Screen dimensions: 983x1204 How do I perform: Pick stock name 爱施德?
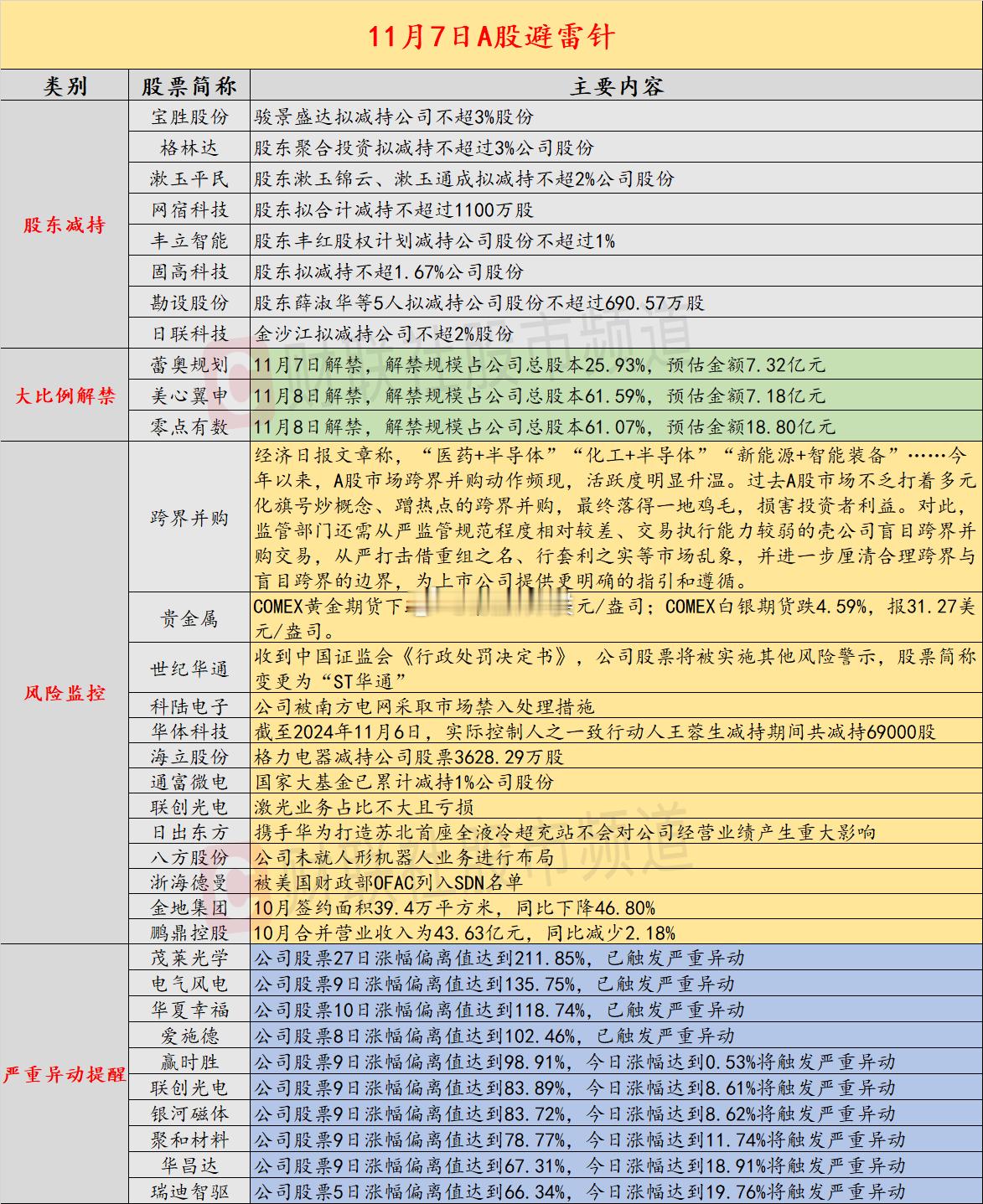[189, 1036]
